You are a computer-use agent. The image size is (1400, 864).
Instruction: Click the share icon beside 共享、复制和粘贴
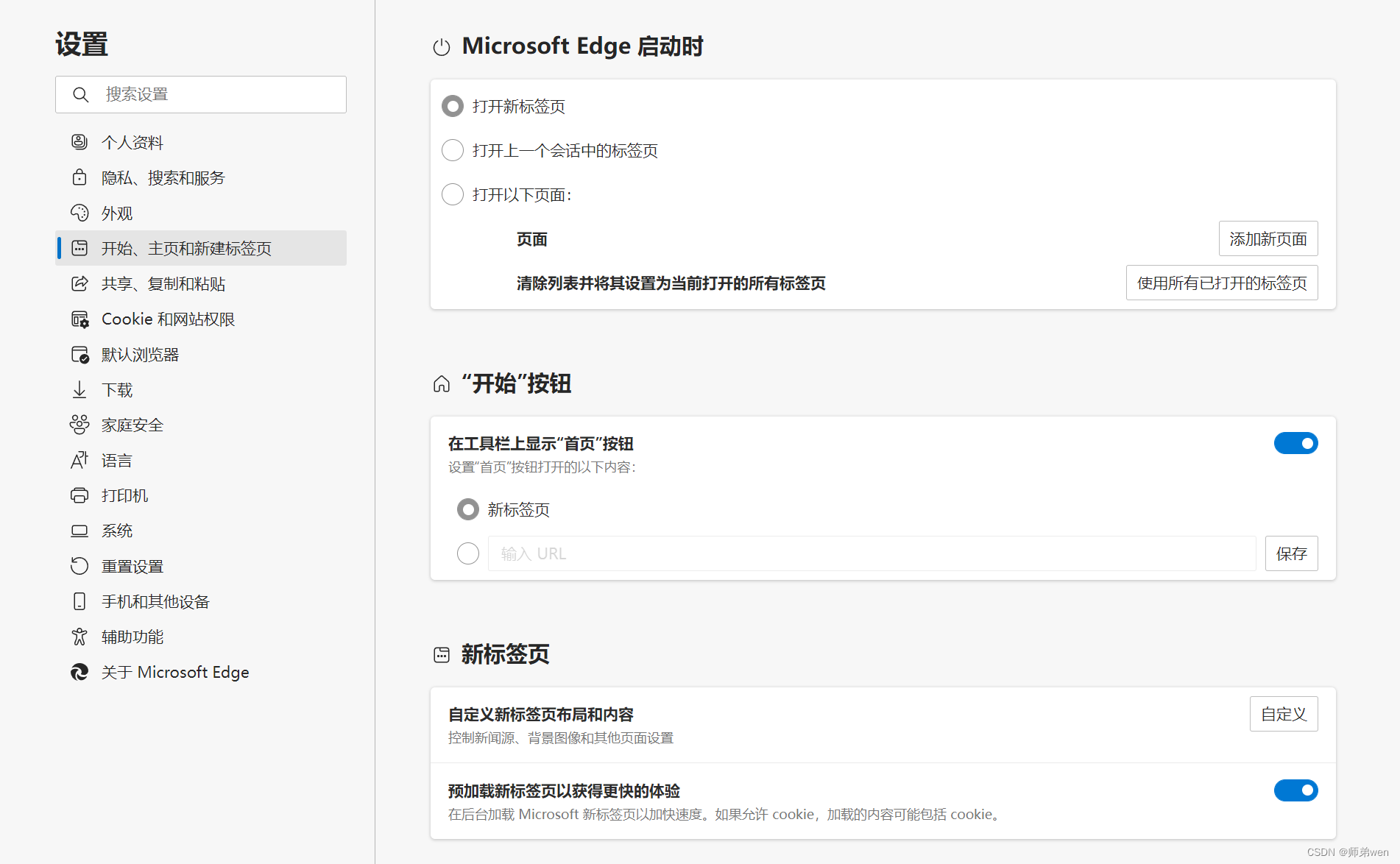(79, 283)
